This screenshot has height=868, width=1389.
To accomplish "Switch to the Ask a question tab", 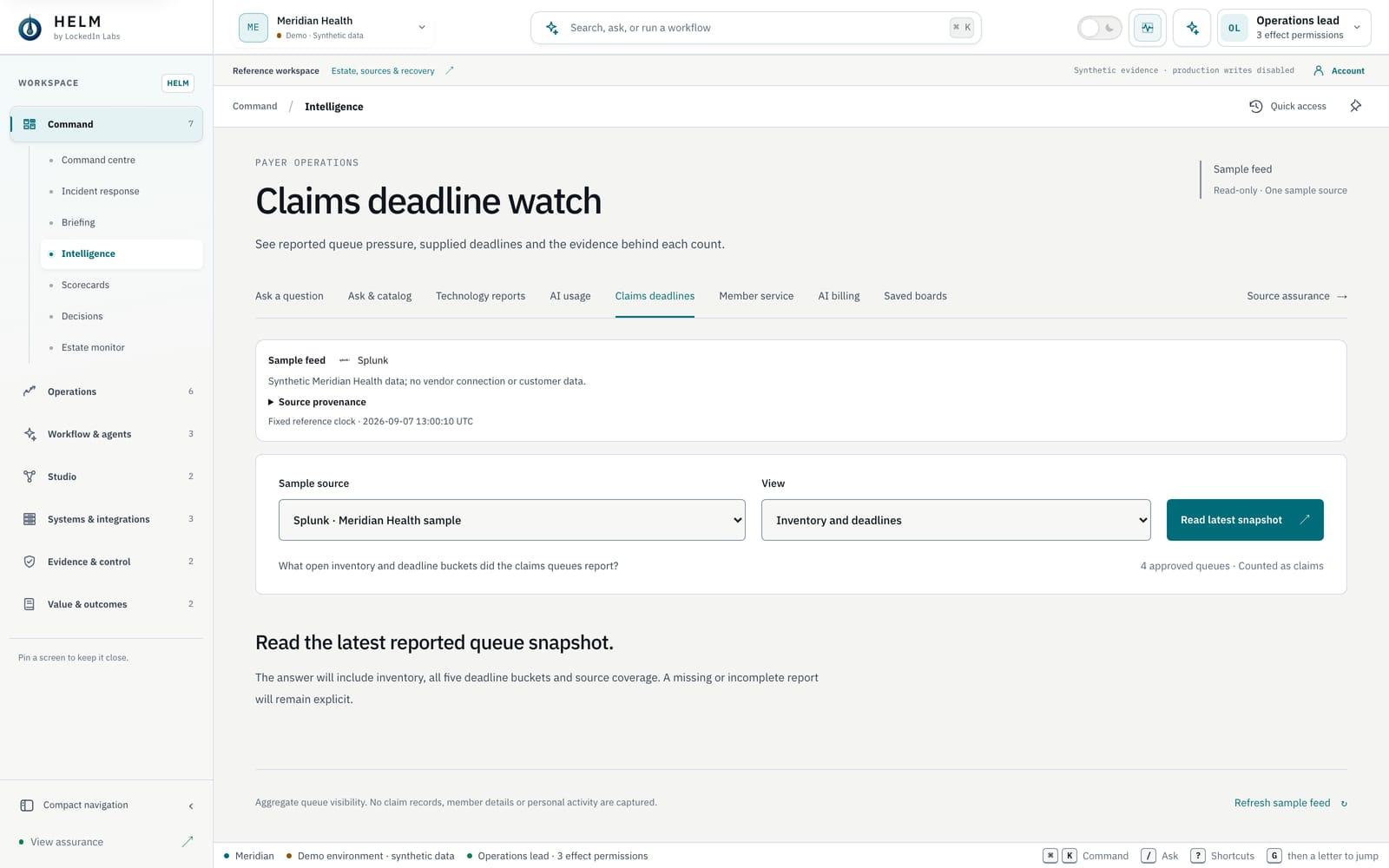I will [x=289, y=296].
